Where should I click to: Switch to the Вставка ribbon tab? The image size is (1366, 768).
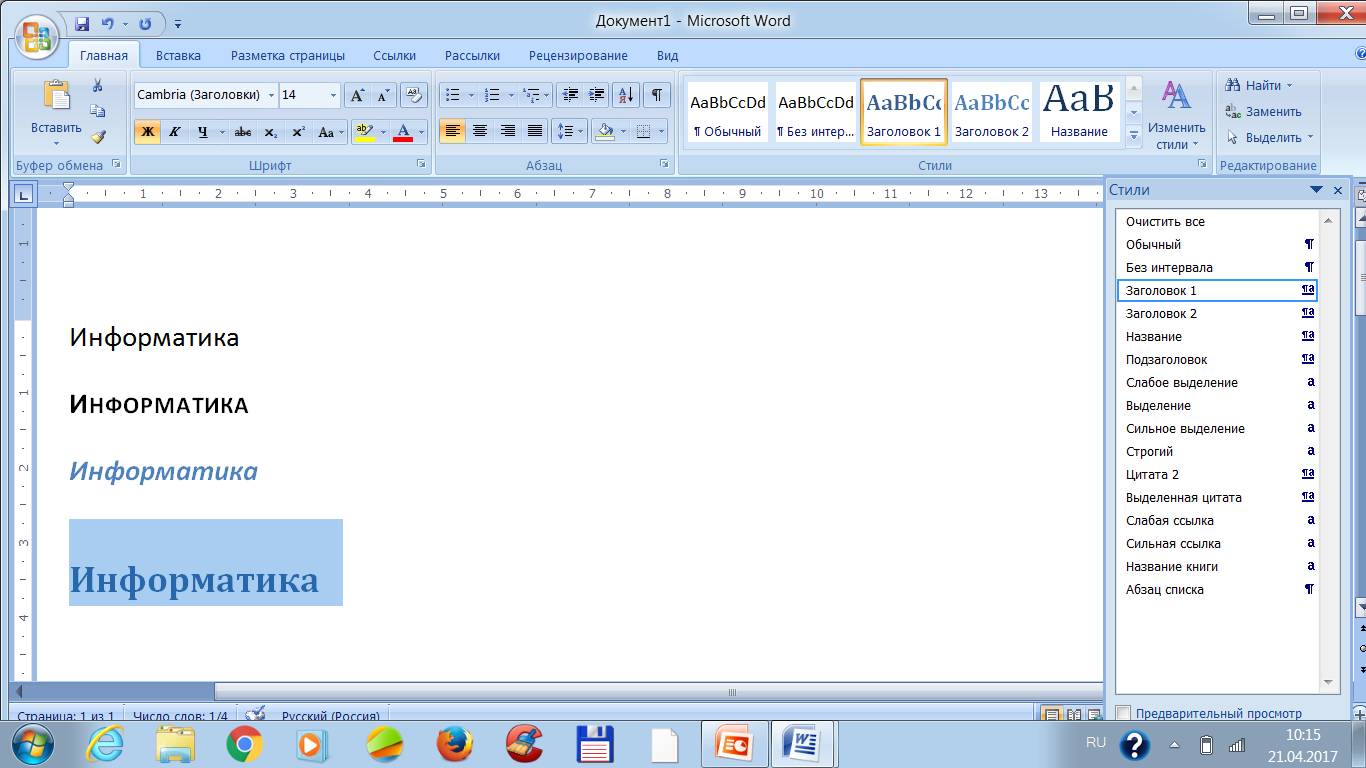pyautogui.click(x=178, y=55)
